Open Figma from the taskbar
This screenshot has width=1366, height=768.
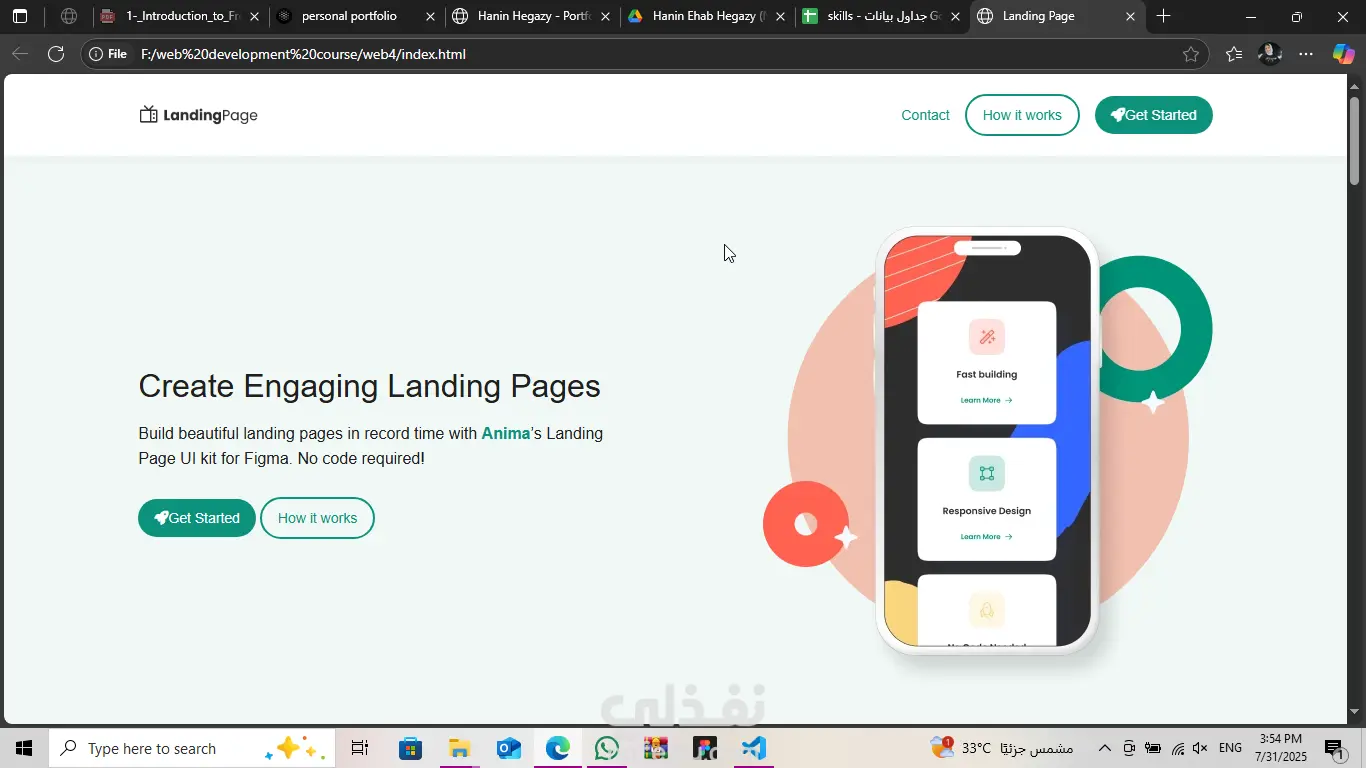click(x=704, y=748)
